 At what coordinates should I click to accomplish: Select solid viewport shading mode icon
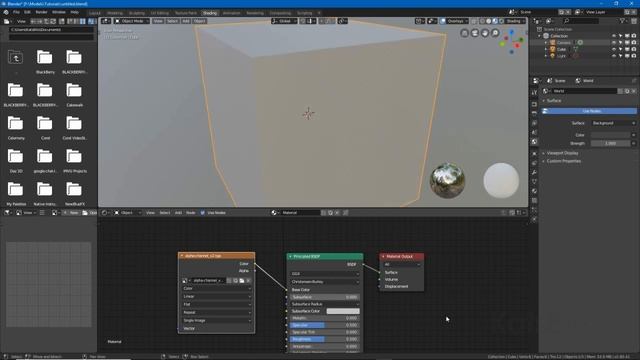point(489,21)
